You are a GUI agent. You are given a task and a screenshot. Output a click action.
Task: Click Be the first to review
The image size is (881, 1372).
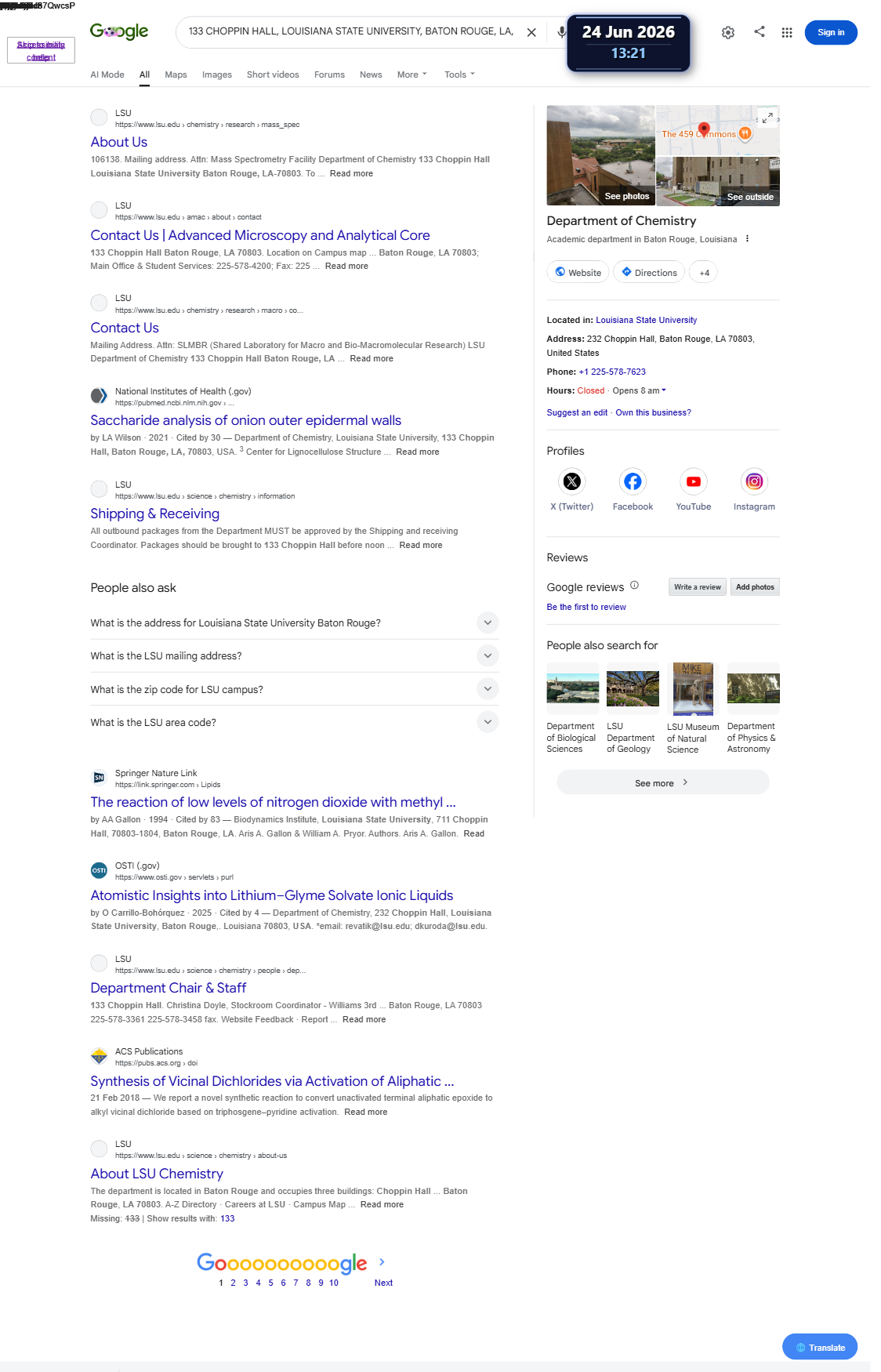point(586,607)
